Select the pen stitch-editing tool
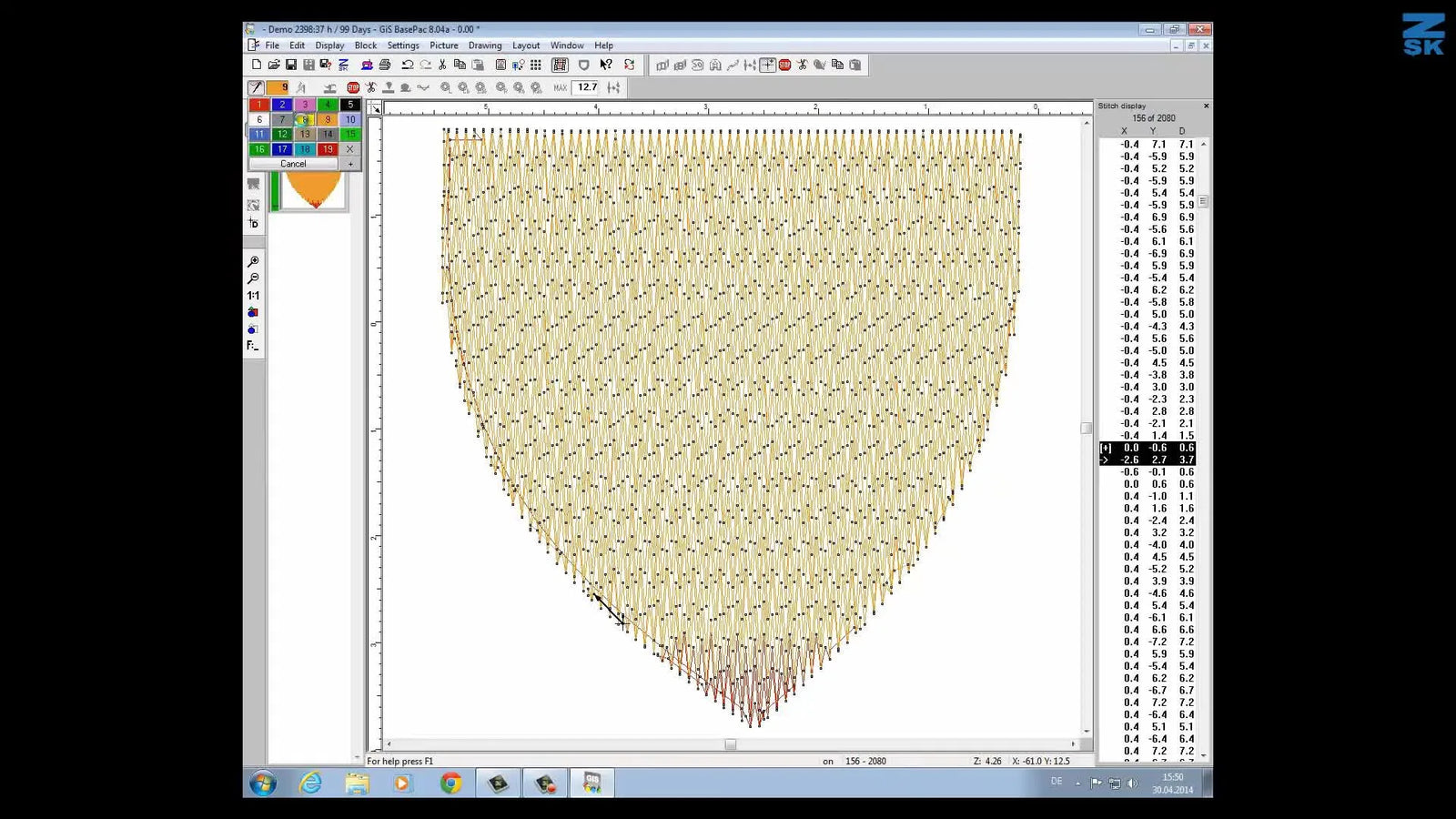 click(x=256, y=87)
